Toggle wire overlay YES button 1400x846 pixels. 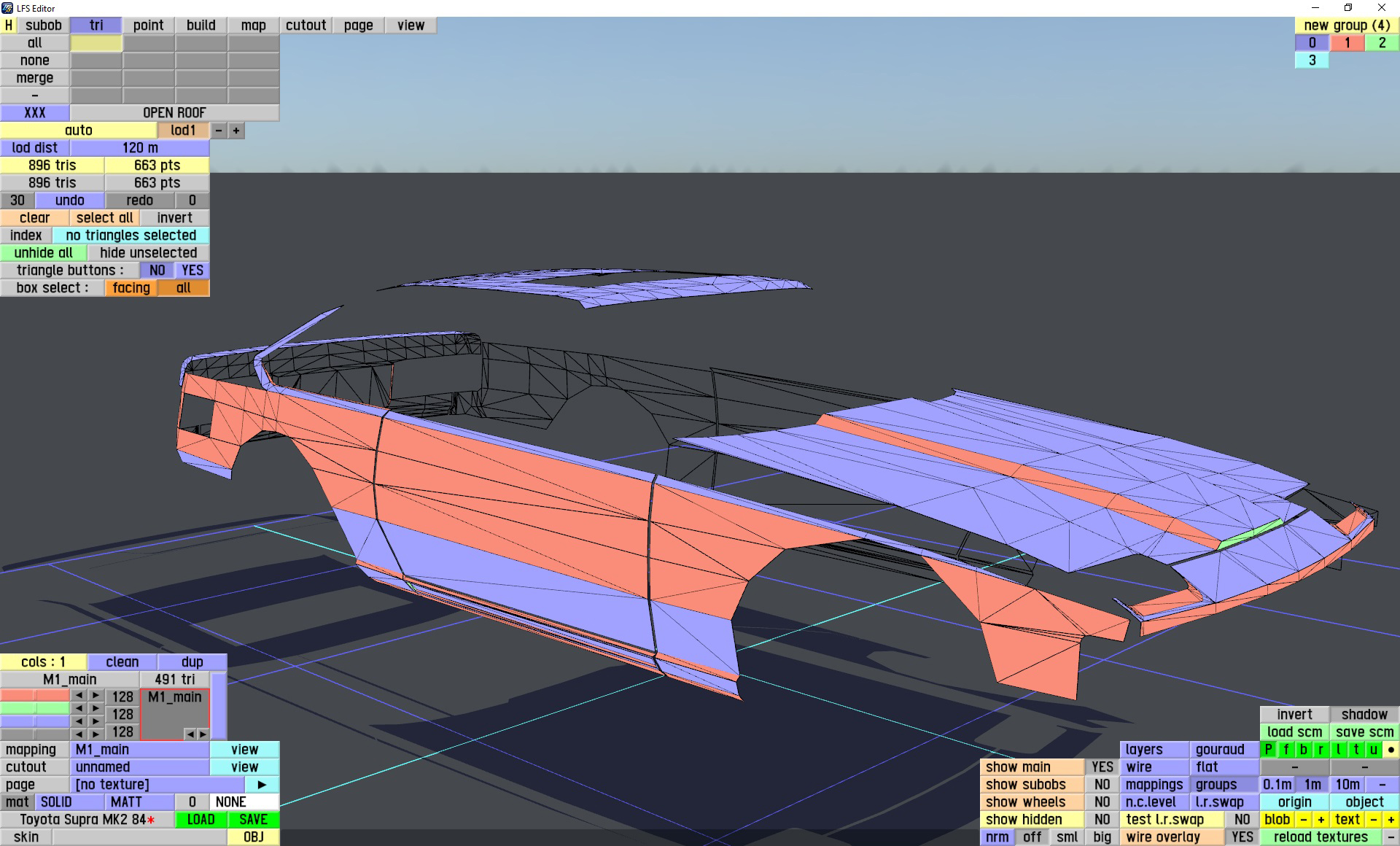[x=1242, y=837]
